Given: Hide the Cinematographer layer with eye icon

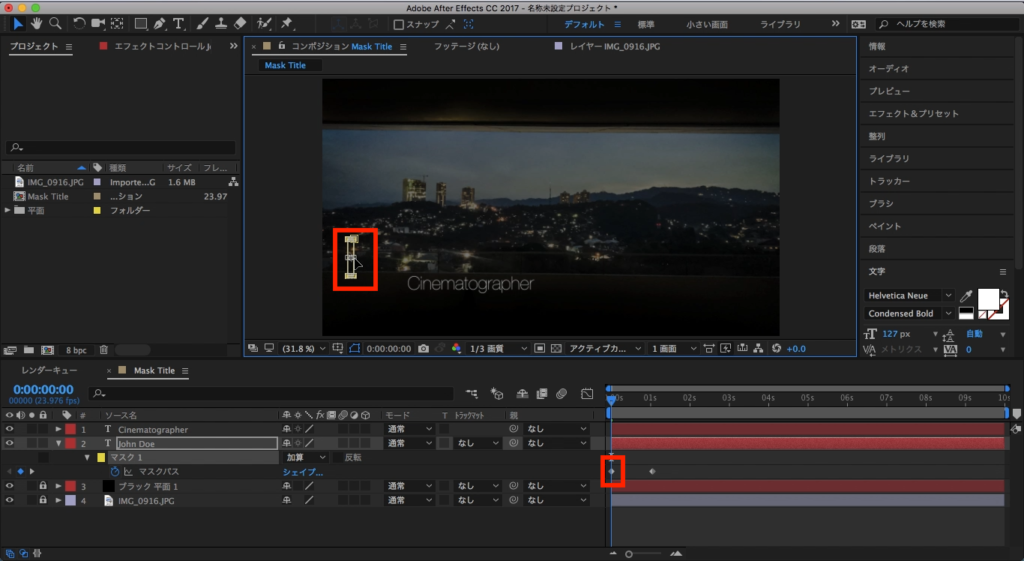Looking at the screenshot, I should (x=10, y=429).
